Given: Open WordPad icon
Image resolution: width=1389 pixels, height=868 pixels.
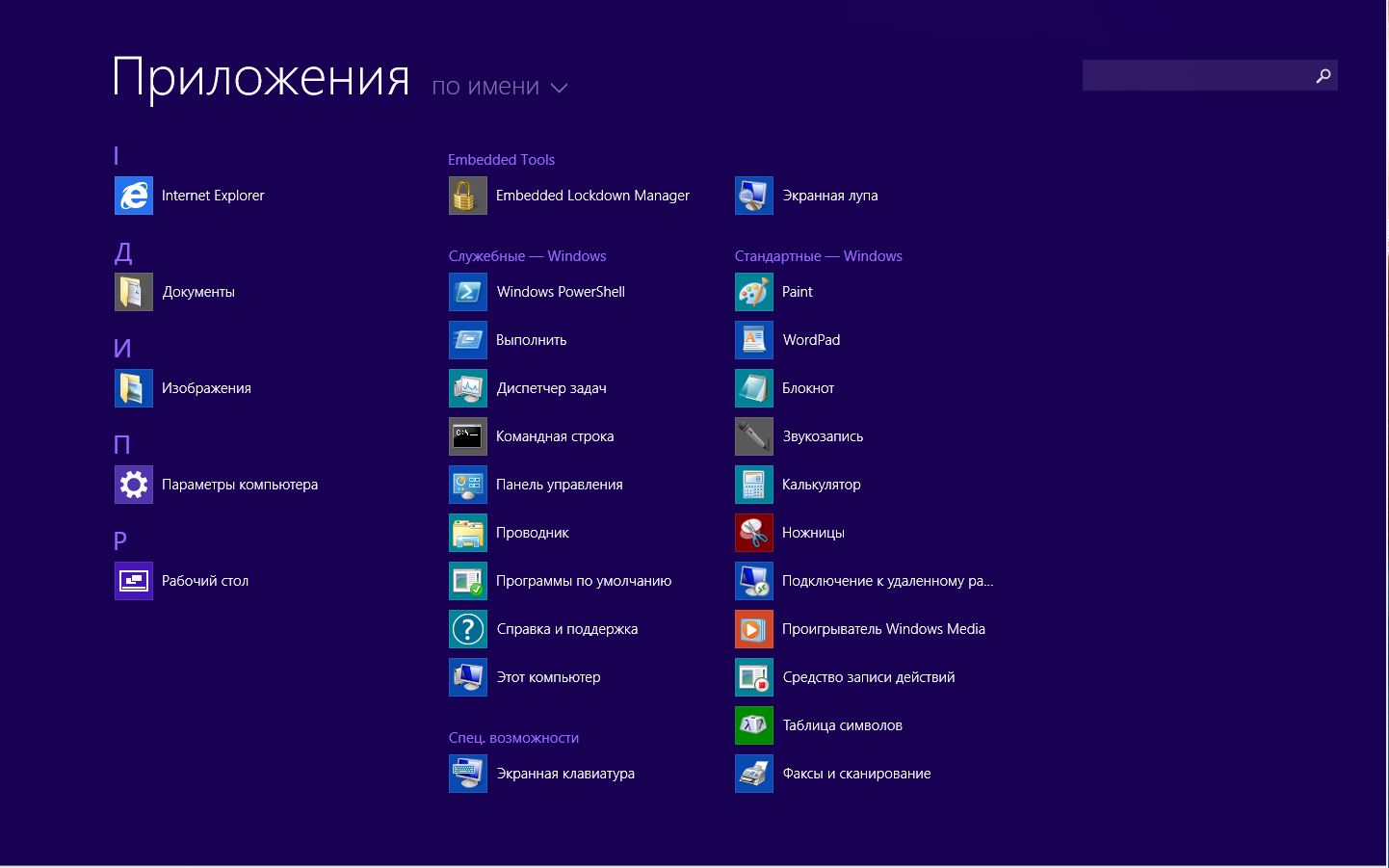Looking at the screenshot, I should point(754,340).
